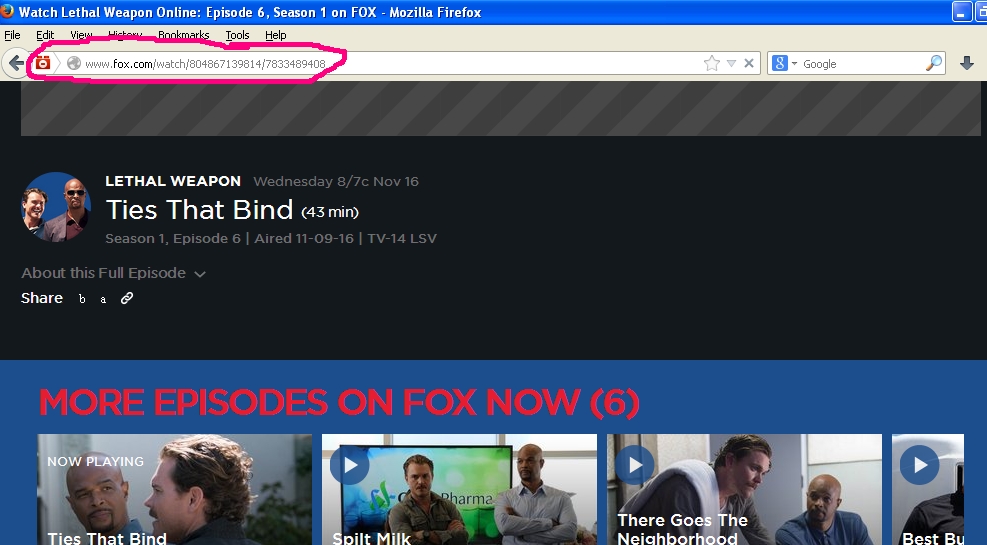Image resolution: width=987 pixels, height=545 pixels.
Task: Click the red camera icon in address bar
Action: (x=43, y=63)
